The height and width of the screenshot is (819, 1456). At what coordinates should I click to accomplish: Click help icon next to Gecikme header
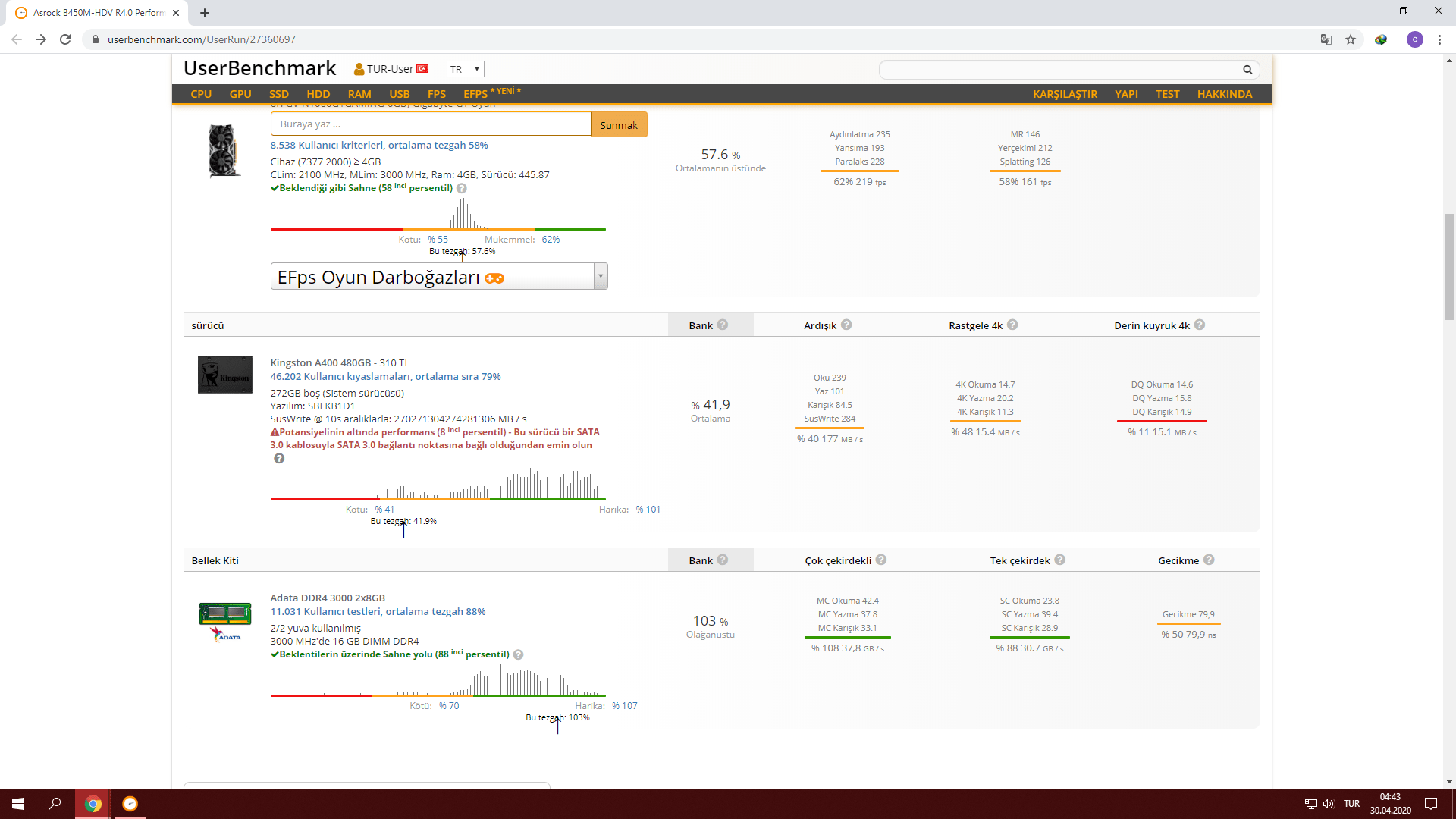(x=1209, y=560)
